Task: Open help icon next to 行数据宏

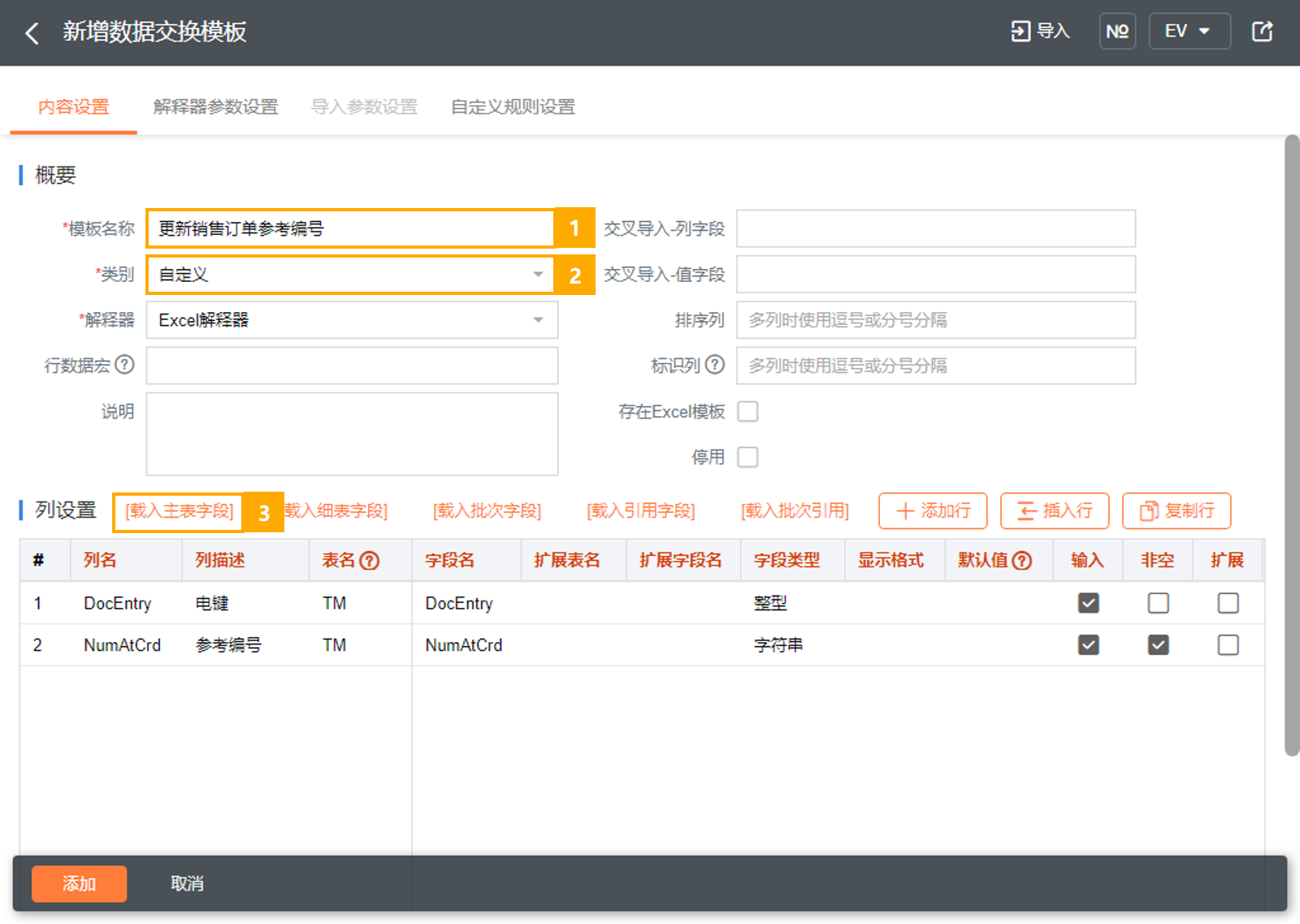Action: coord(124,365)
